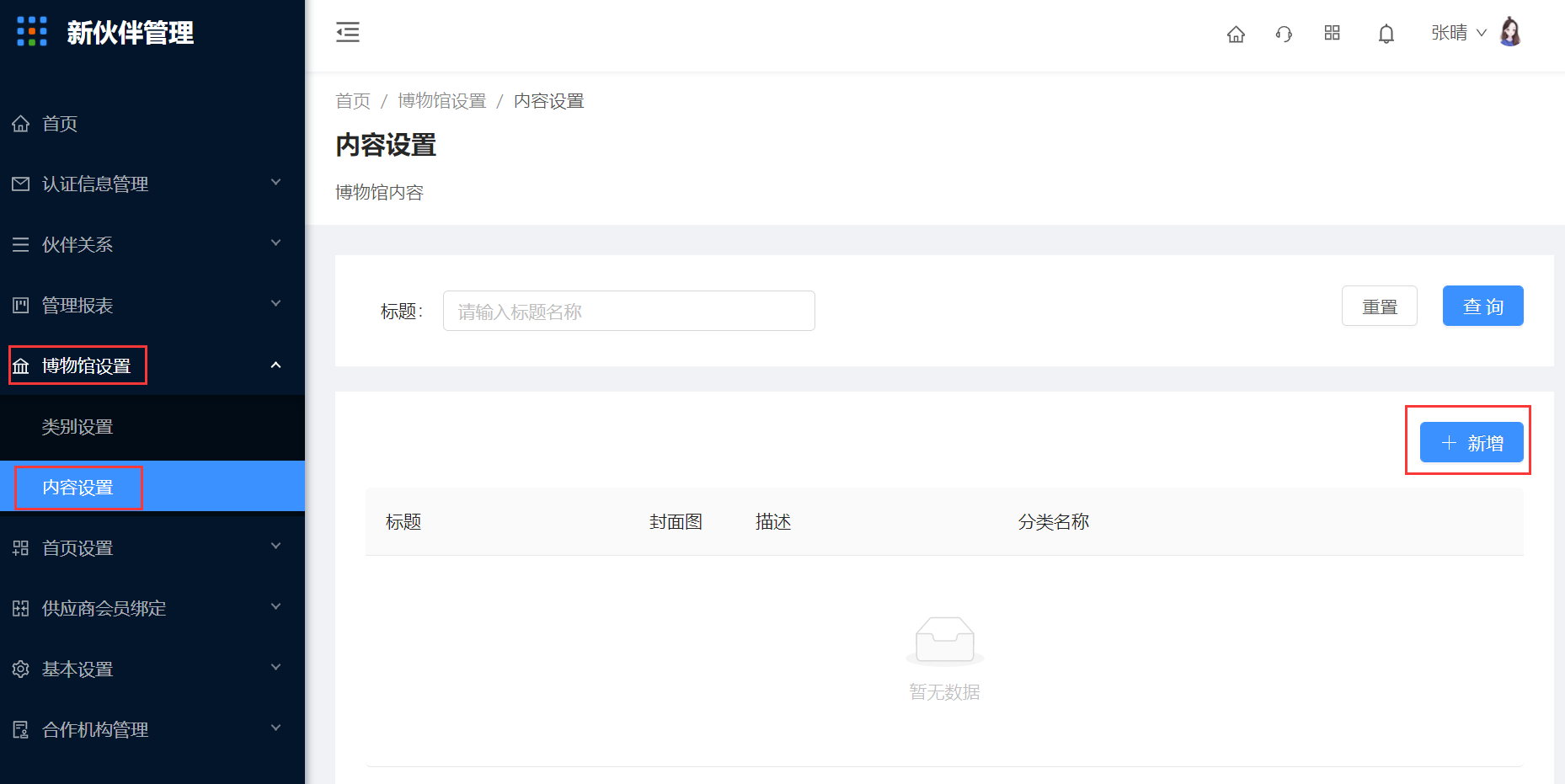Expand 管理报表 menu chevron
Screen dimensions: 1565x784
tap(275, 304)
